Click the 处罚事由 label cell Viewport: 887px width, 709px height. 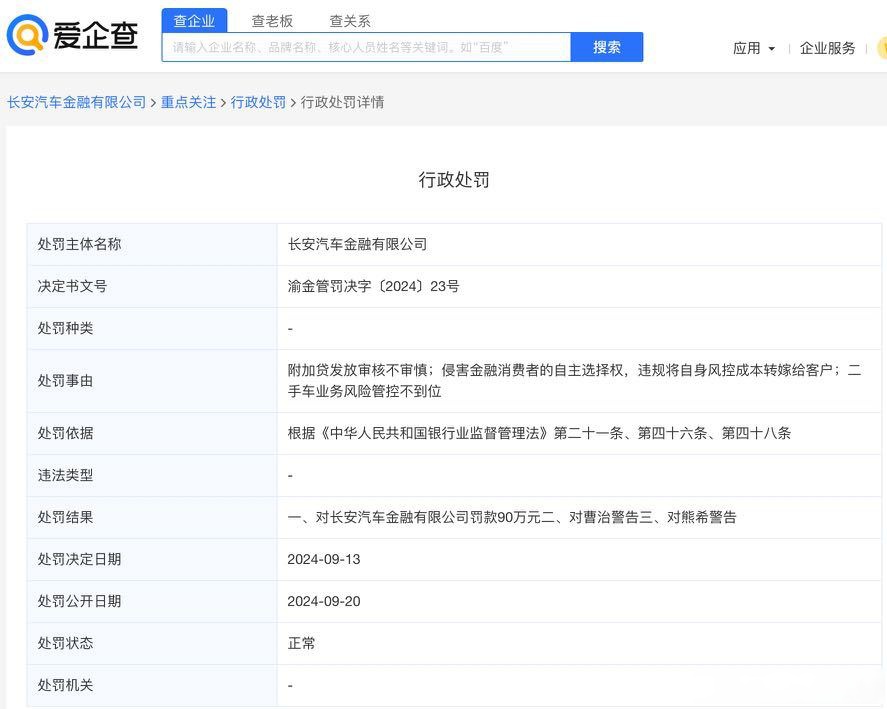click(152, 381)
